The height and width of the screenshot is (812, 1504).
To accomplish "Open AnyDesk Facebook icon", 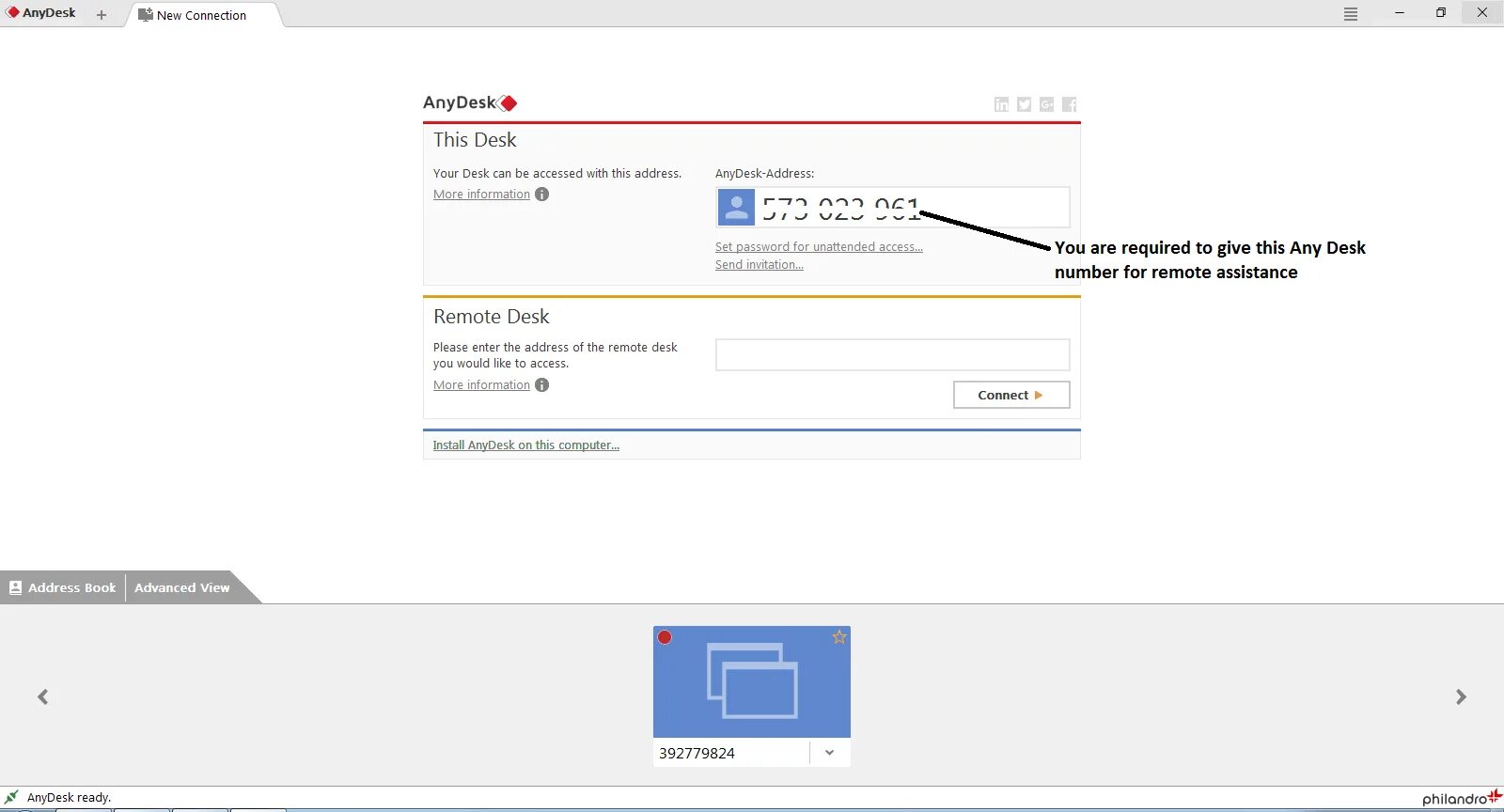I will 1069,104.
